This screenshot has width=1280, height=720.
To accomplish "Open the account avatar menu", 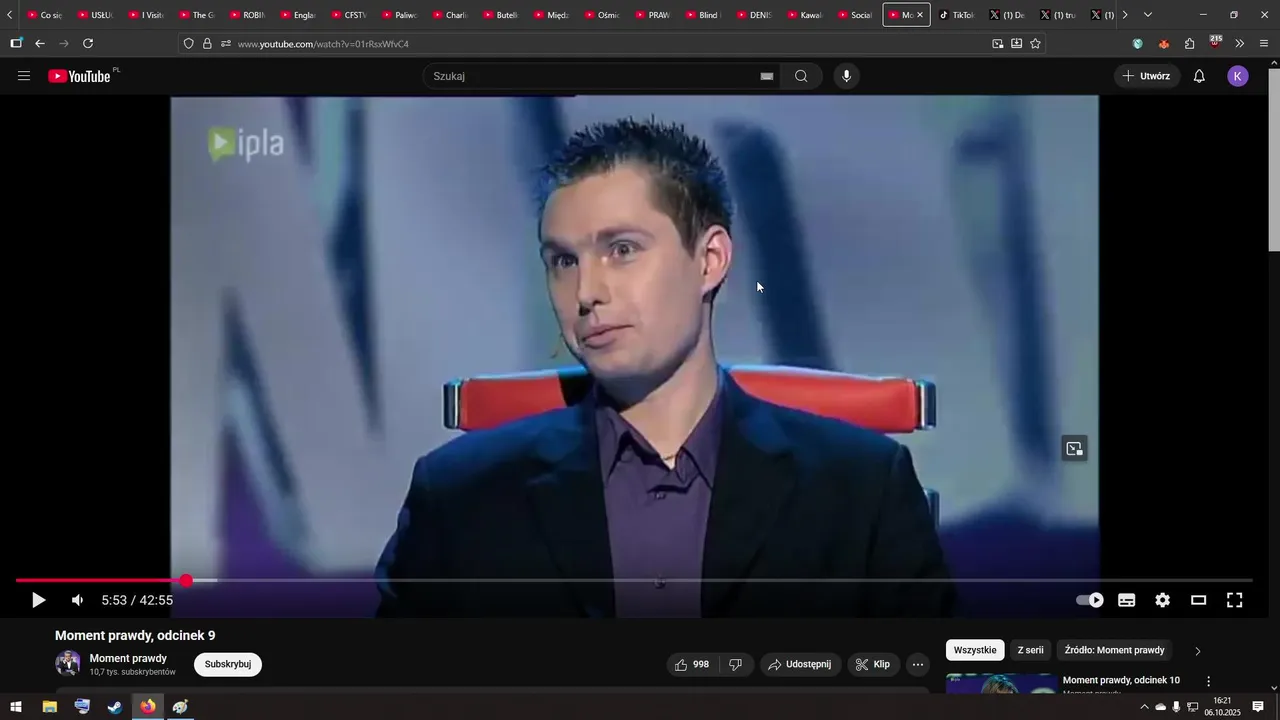I will click(x=1238, y=76).
